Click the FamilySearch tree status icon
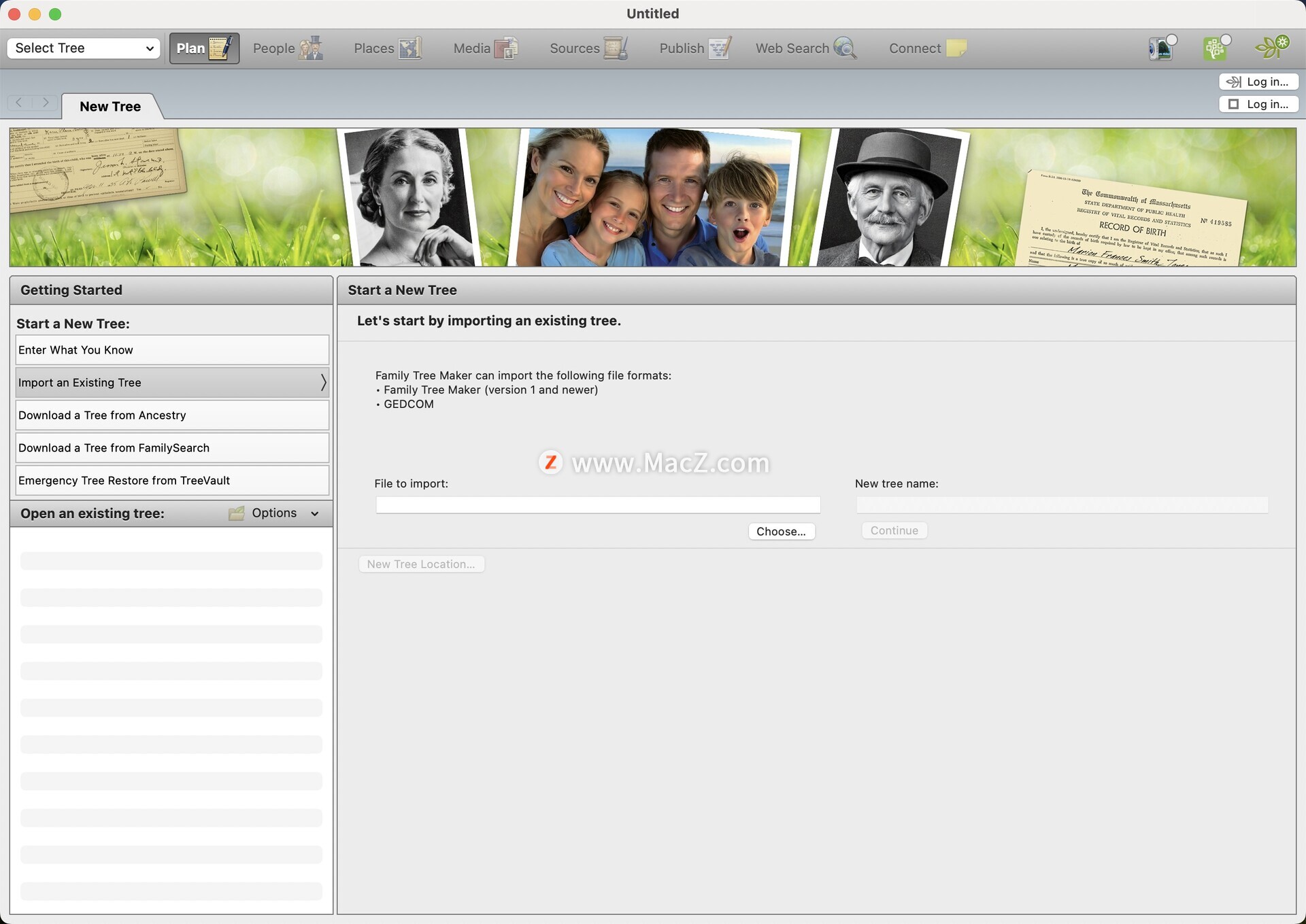The height and width of the screenshot is (924, 1306). [1216, 48]
